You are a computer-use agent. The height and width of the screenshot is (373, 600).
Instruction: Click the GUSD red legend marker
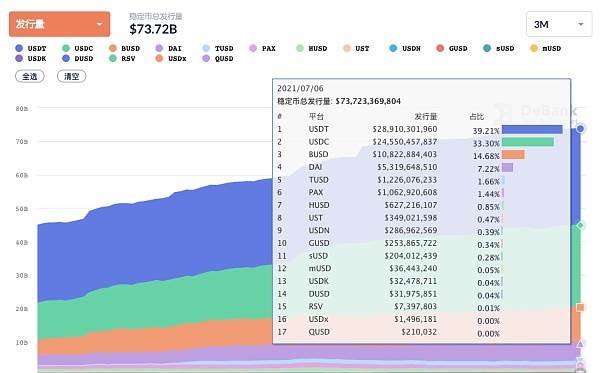[x=440, y=49]
